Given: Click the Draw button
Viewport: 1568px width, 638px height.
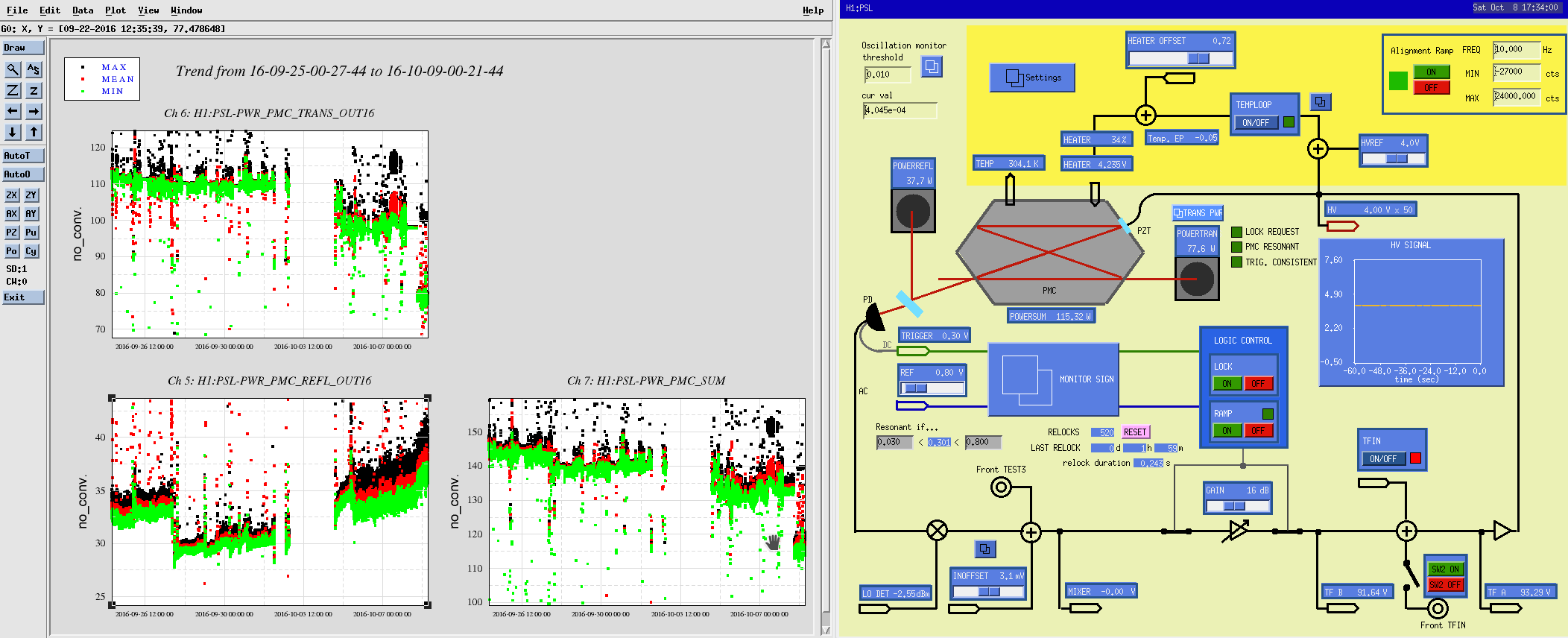Looking at the screenshot, I should [23, 48].
